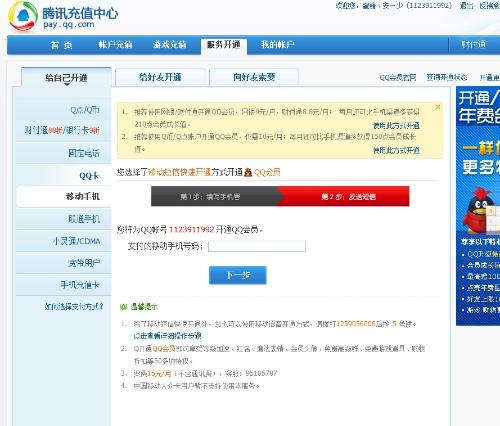Viewport: 500px width, 426px height.
Task: Open the 查询开通状态 link
Action: coord(447,77)
